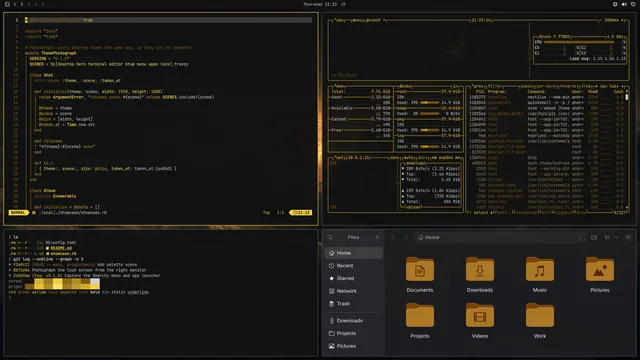Viewport: 640px width, 360px height.
Task: Click signals in btop footer
Action: tap(563, 212)
